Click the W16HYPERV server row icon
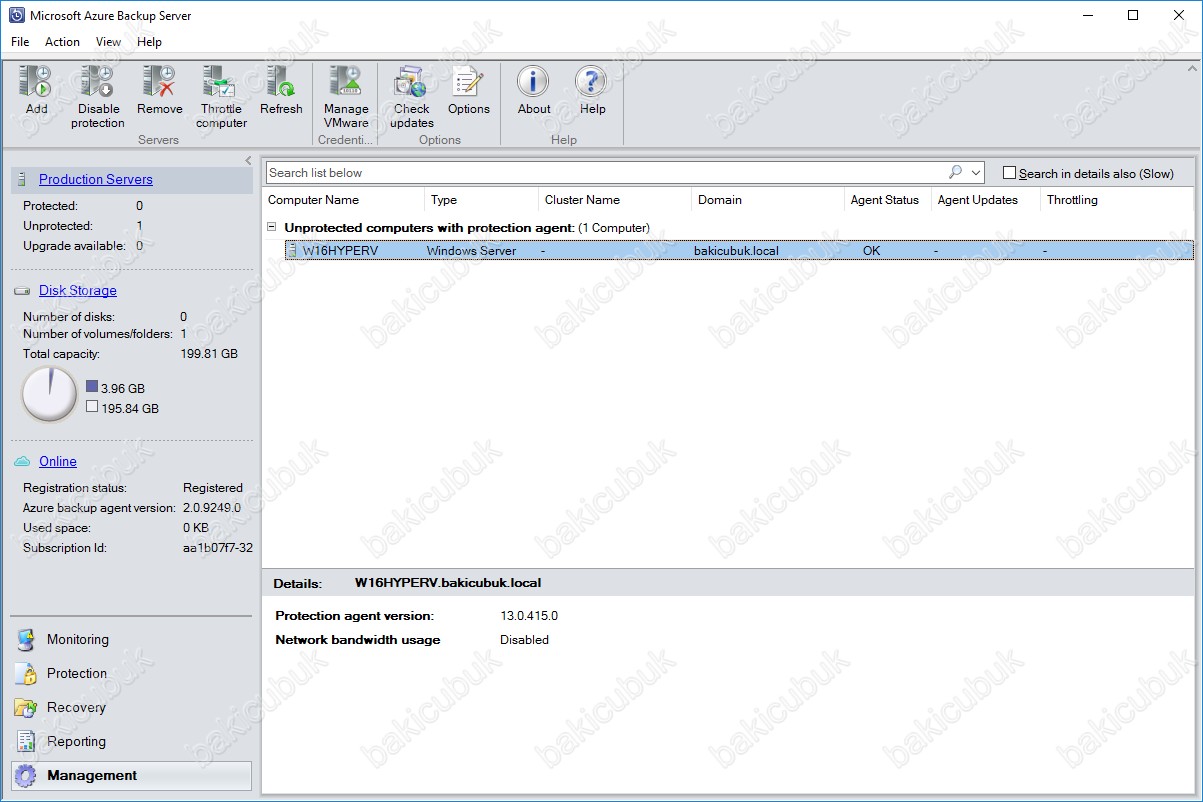This screenshot has width=1203, height=802. coord(292,251)
